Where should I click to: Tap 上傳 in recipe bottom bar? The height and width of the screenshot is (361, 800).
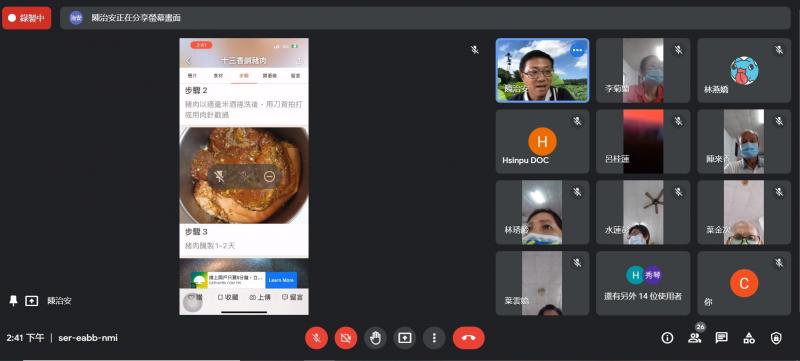260,297
